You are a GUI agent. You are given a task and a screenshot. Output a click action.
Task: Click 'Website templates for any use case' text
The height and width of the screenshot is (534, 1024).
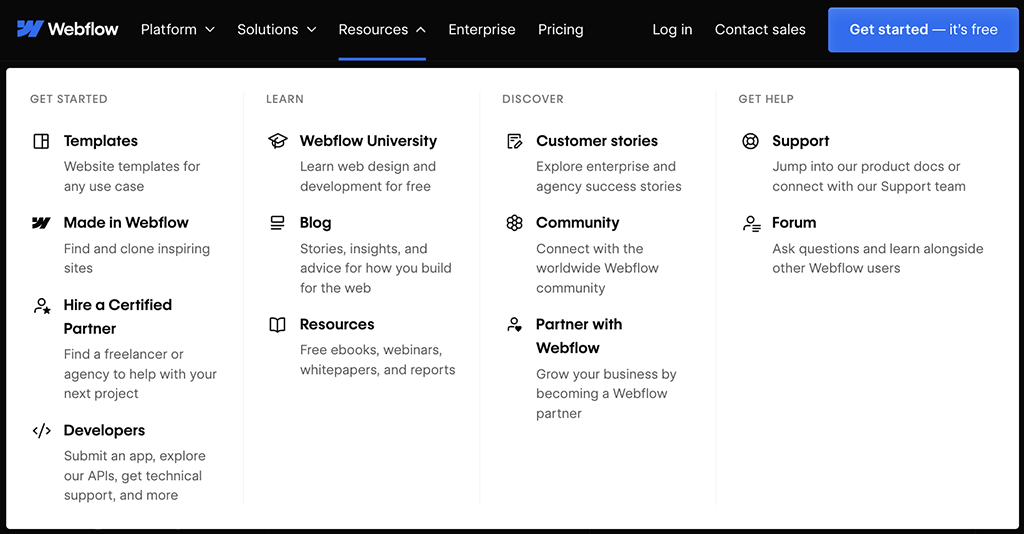point(132,176)
